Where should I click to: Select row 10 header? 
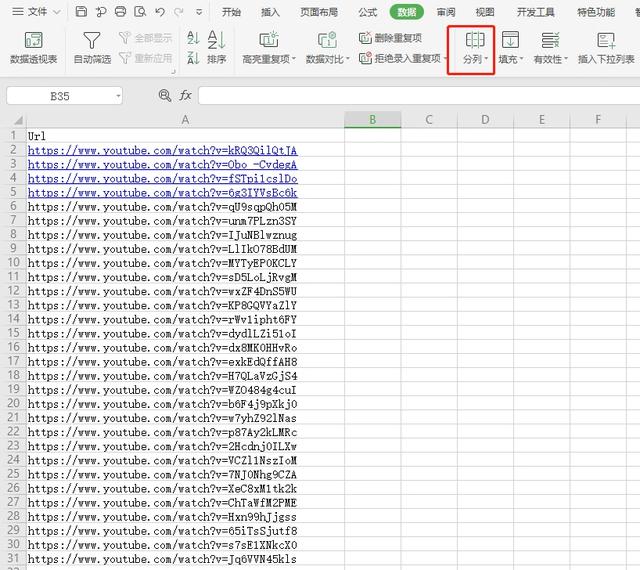13,263
